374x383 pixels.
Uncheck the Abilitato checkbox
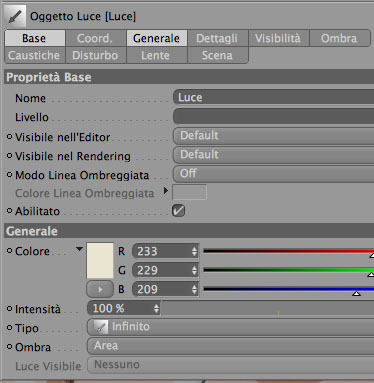coord(178,211)
